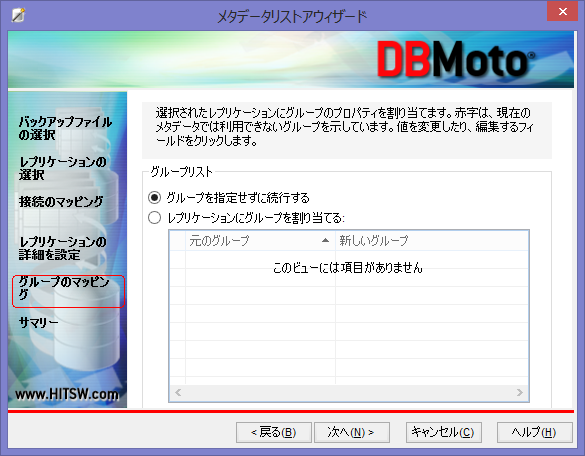
Task: Click the DBMoto logo in the banner
Action: [456, 60]
